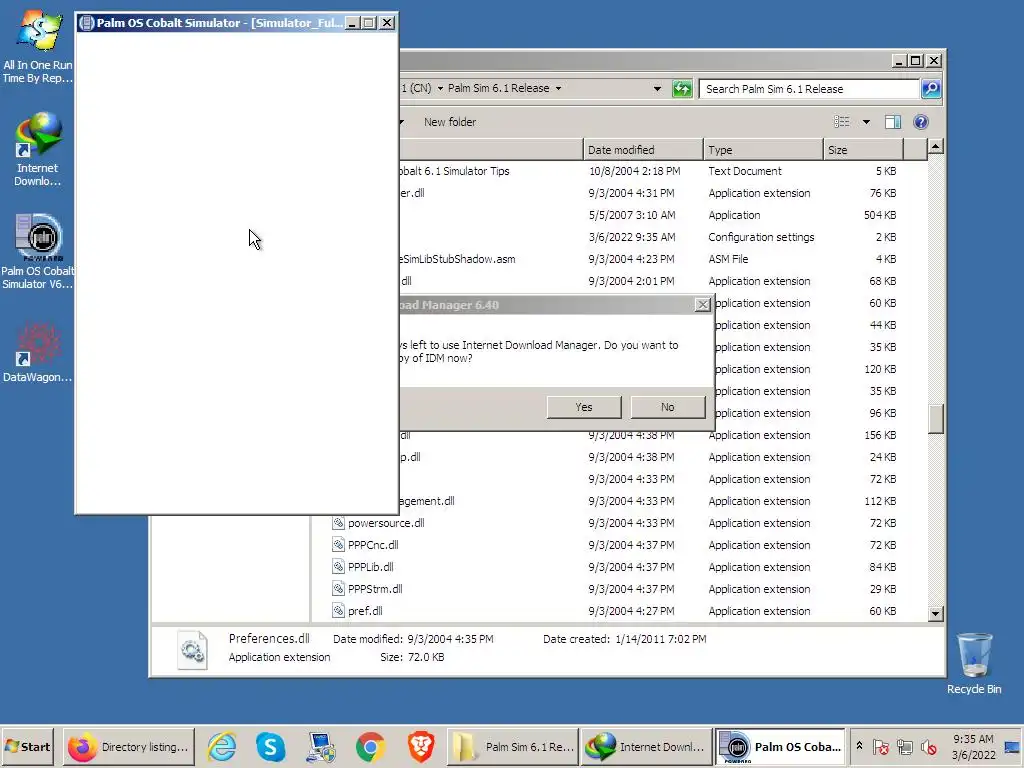Viewport: 1024px width, 768px height.
Task: Click Yes in IDM dialog
Action: pos(584,407)
